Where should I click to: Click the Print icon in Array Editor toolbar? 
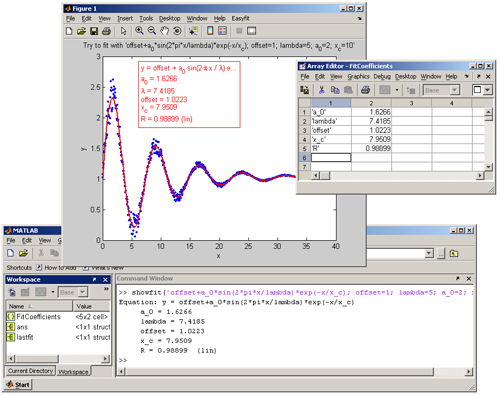pyautogui.click(x=365, y=90)
